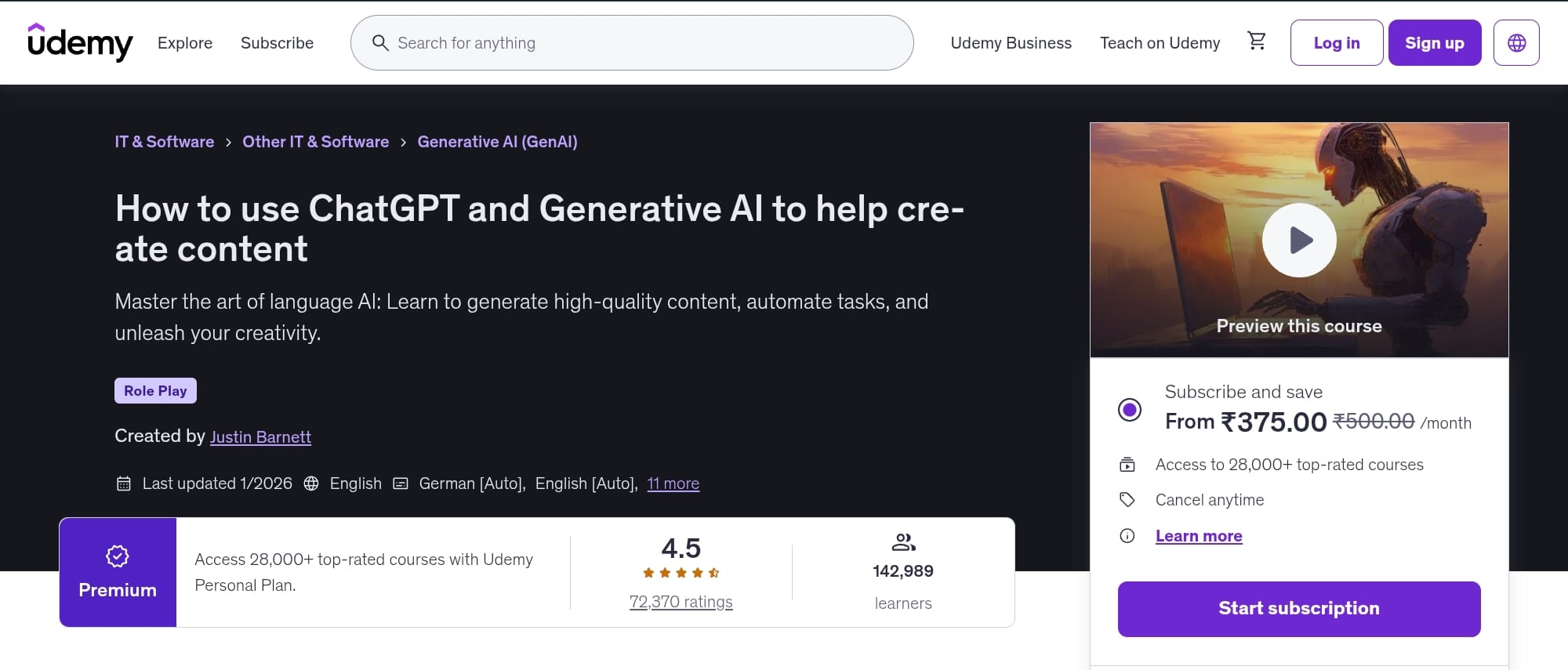Click the closed captions icon beside German
Viewport: 1568px width, 670px height.
click(401, 483)
